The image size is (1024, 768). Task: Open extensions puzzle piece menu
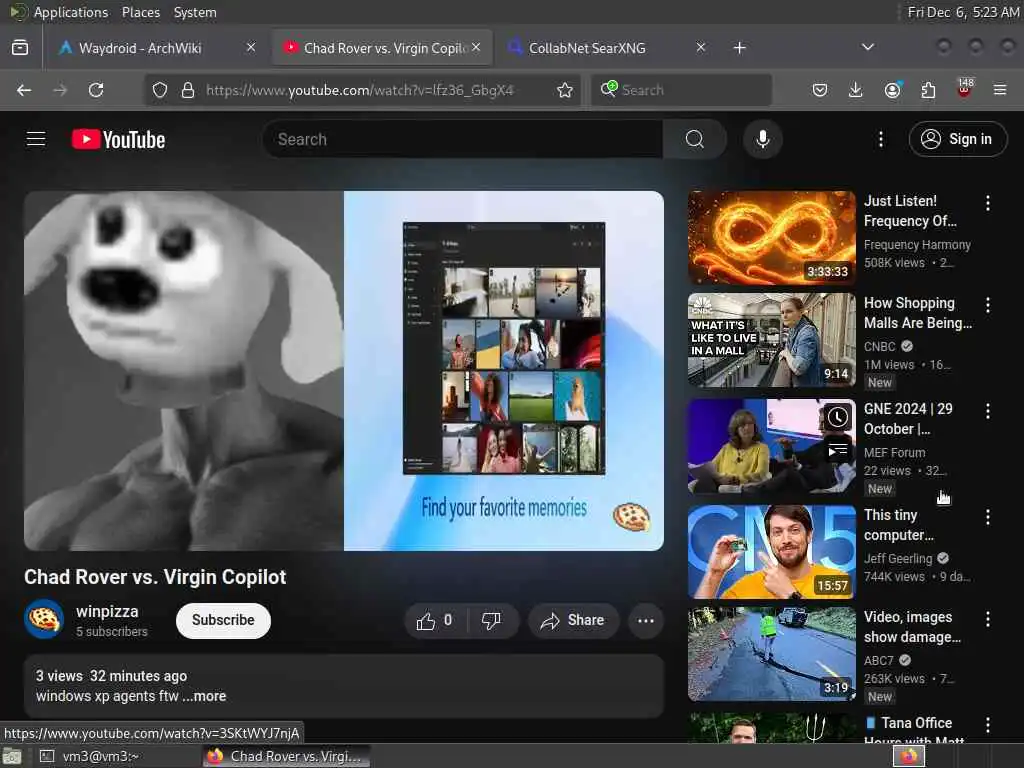[x=928, y=90]
